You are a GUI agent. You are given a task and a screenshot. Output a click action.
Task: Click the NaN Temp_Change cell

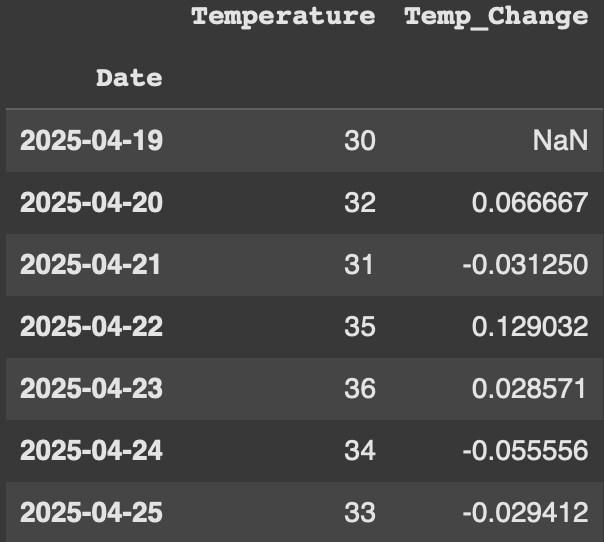point(559,140)
